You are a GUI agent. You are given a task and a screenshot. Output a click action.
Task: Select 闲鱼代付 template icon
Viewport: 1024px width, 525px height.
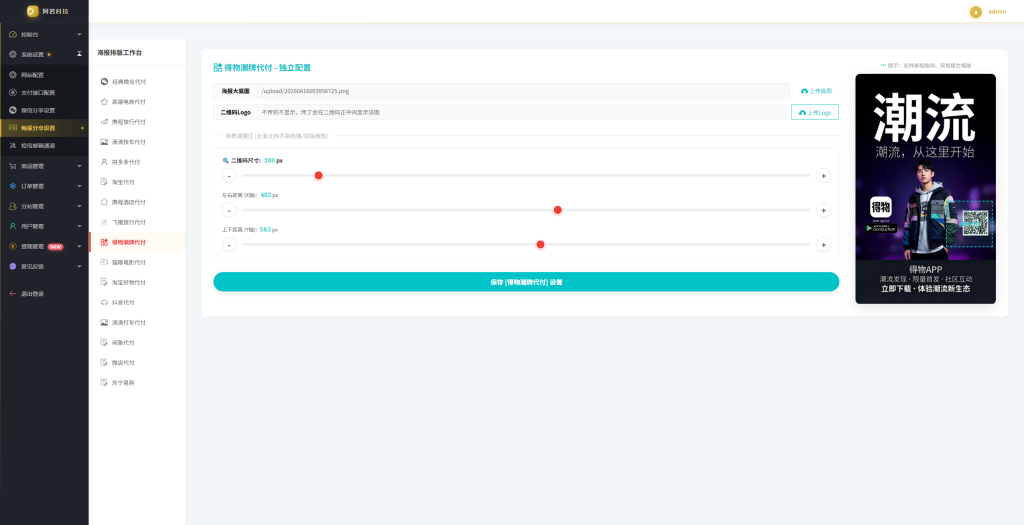point(104,343)
